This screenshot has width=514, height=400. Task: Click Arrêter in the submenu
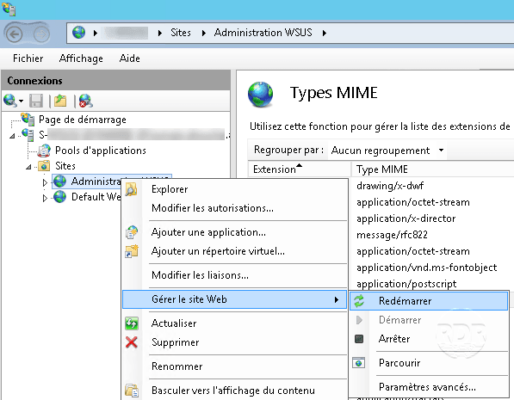point(429,339)
